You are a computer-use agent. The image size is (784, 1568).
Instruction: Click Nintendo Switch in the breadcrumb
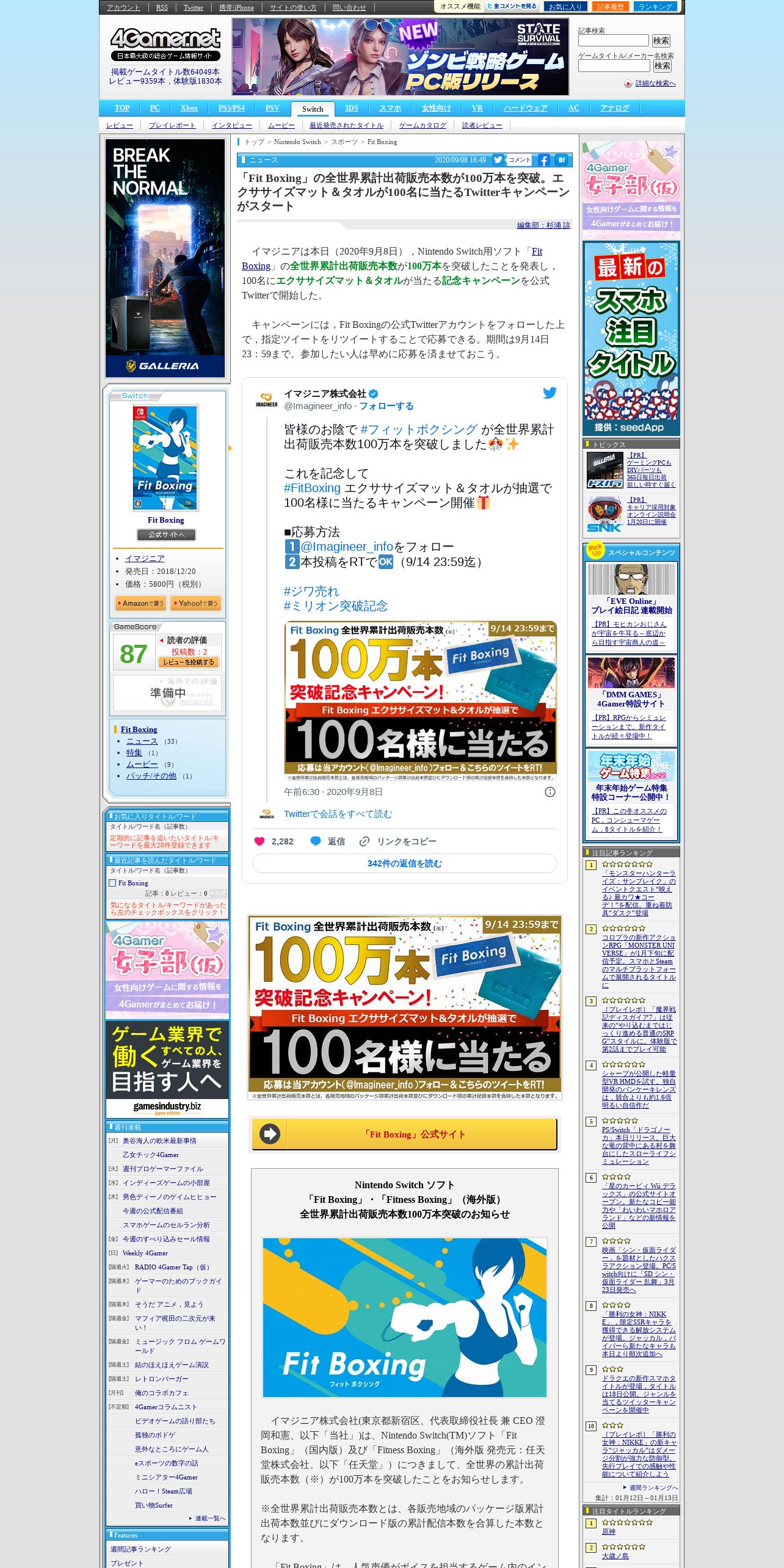tap(297, 142)
